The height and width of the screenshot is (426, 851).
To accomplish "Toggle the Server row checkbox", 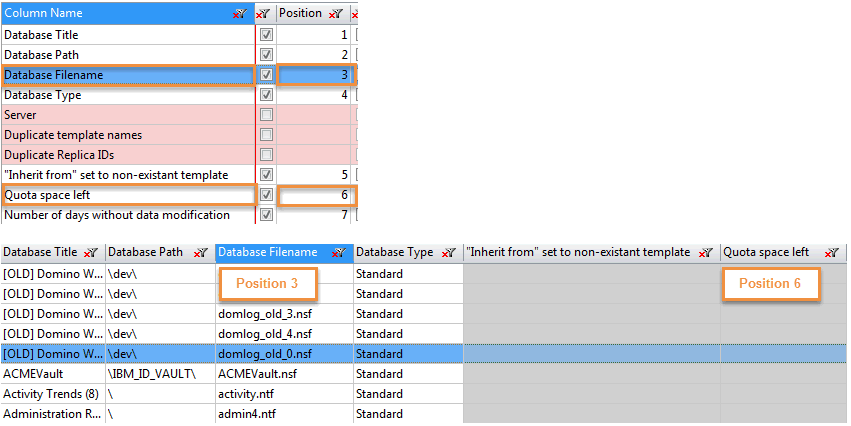I will point(266,115).
